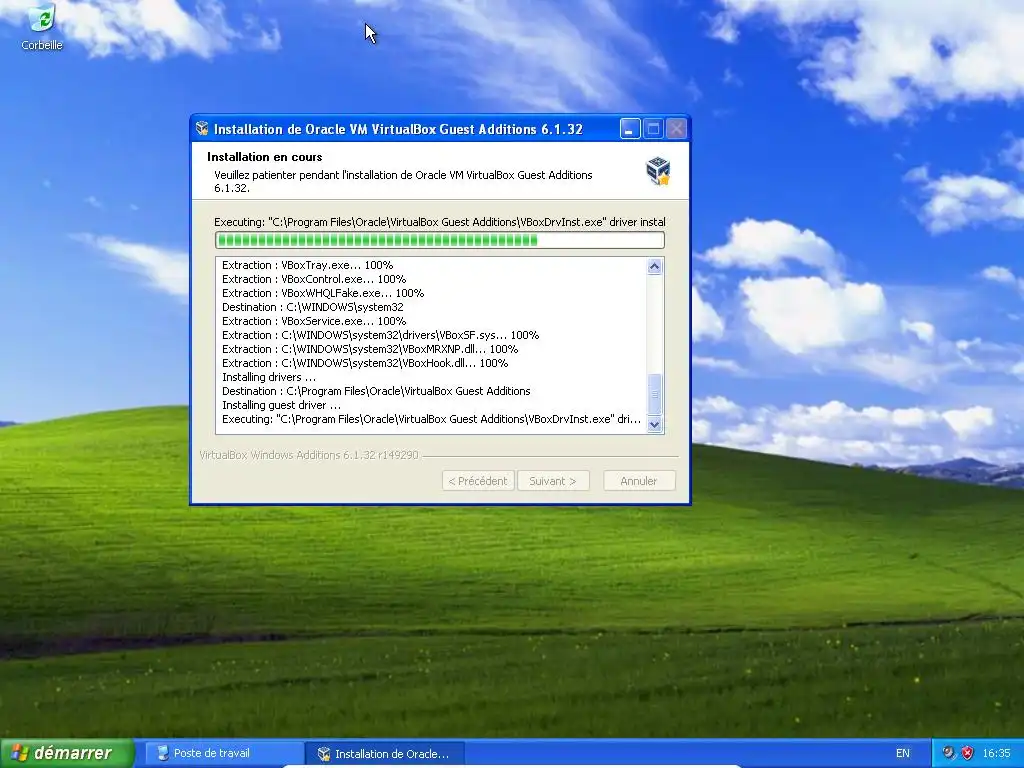Click the log scrollbar down arrow
The image size is (1024, 768).
(x=654, y=424)
